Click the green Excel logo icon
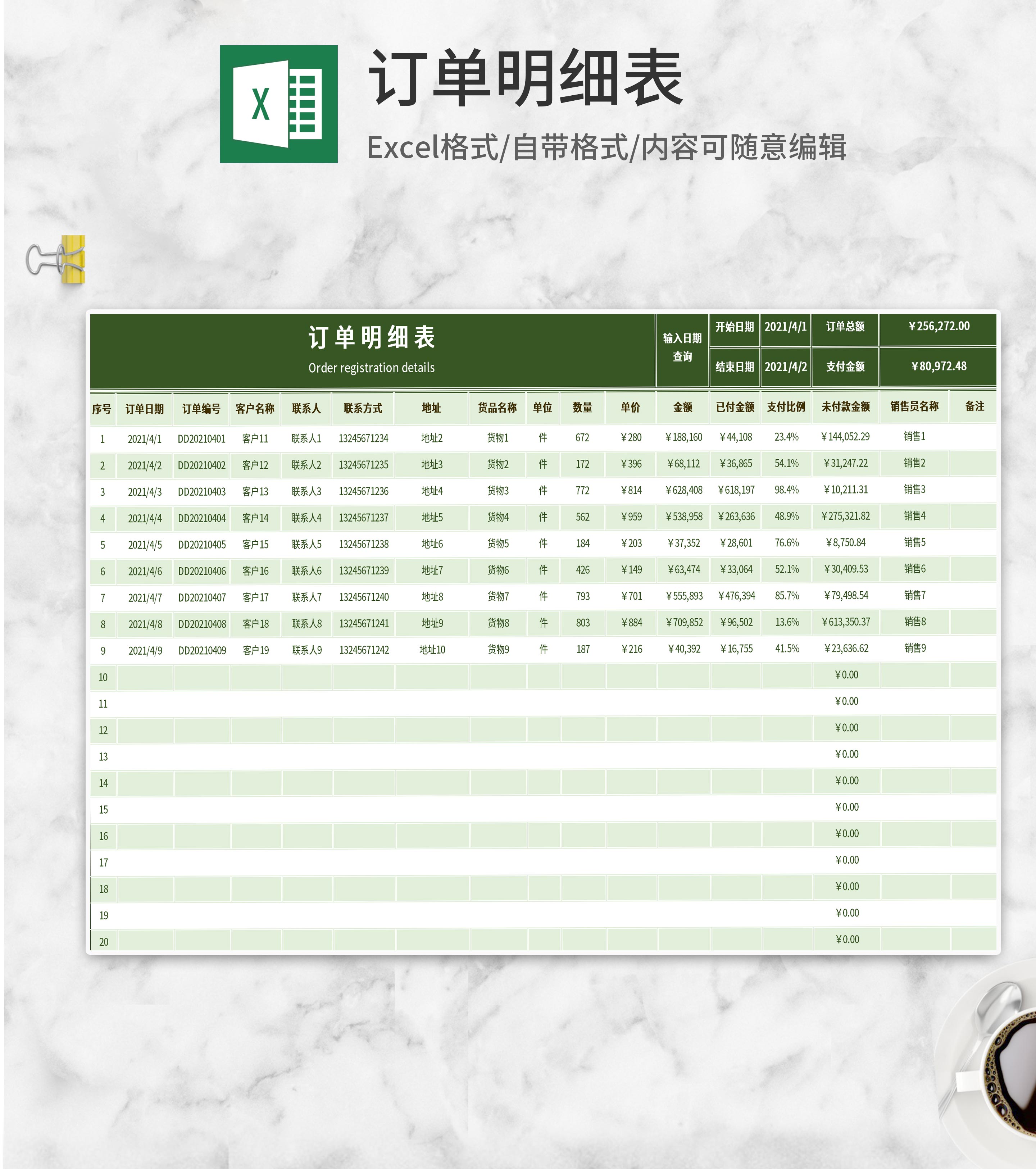 coord(278,104)
